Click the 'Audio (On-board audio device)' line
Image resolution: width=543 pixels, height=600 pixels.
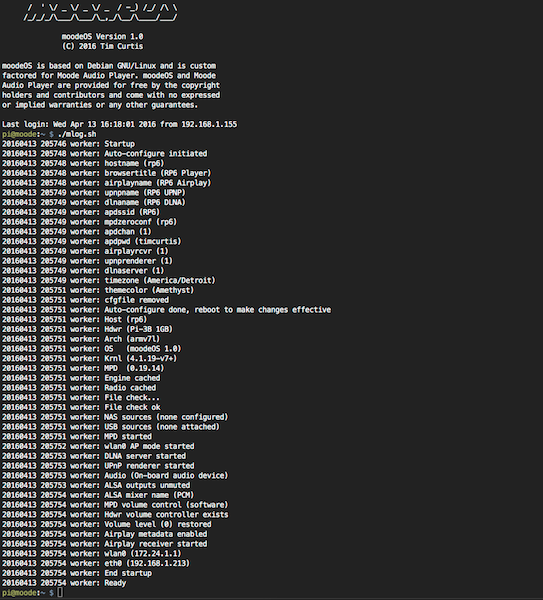115,476
